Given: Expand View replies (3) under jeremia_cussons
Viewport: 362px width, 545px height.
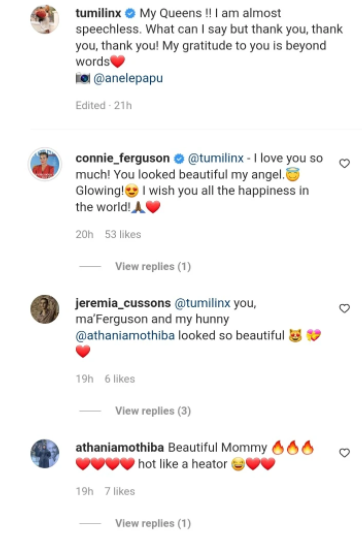Looking at the screenshot, I should (153, 411).
